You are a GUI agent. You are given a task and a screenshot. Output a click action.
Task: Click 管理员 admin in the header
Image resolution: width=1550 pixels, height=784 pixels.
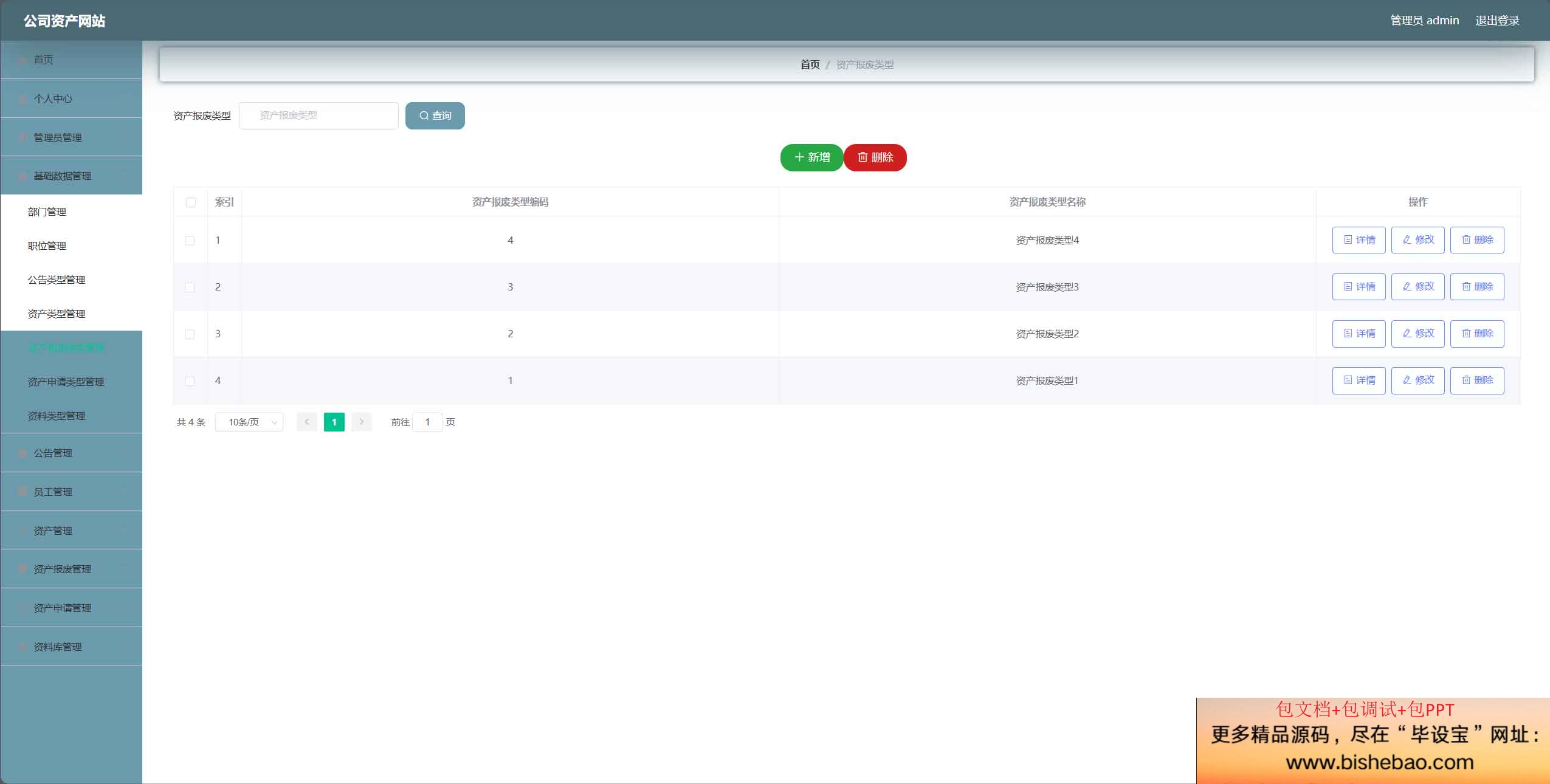[x=1424, y=21]
